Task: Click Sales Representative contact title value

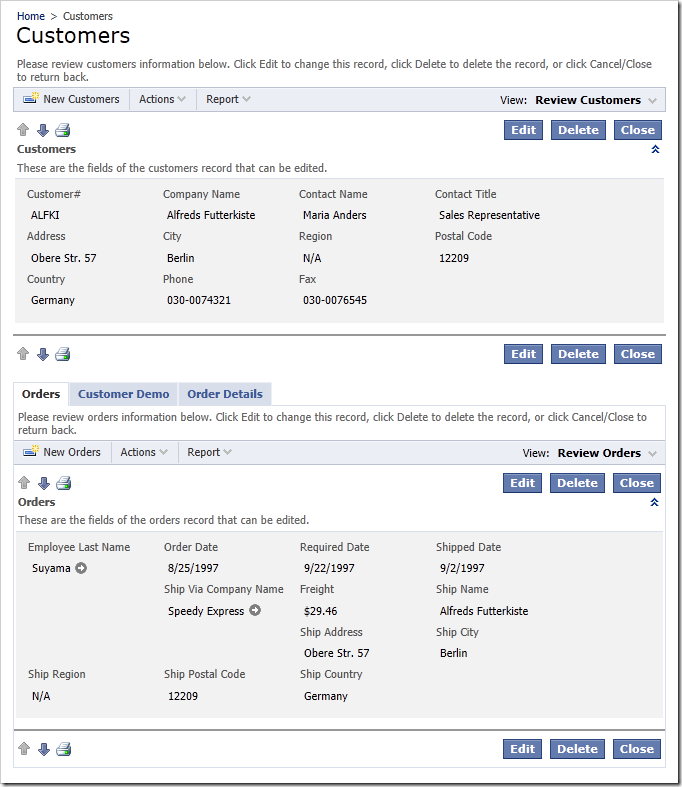Action: point(489,215)
